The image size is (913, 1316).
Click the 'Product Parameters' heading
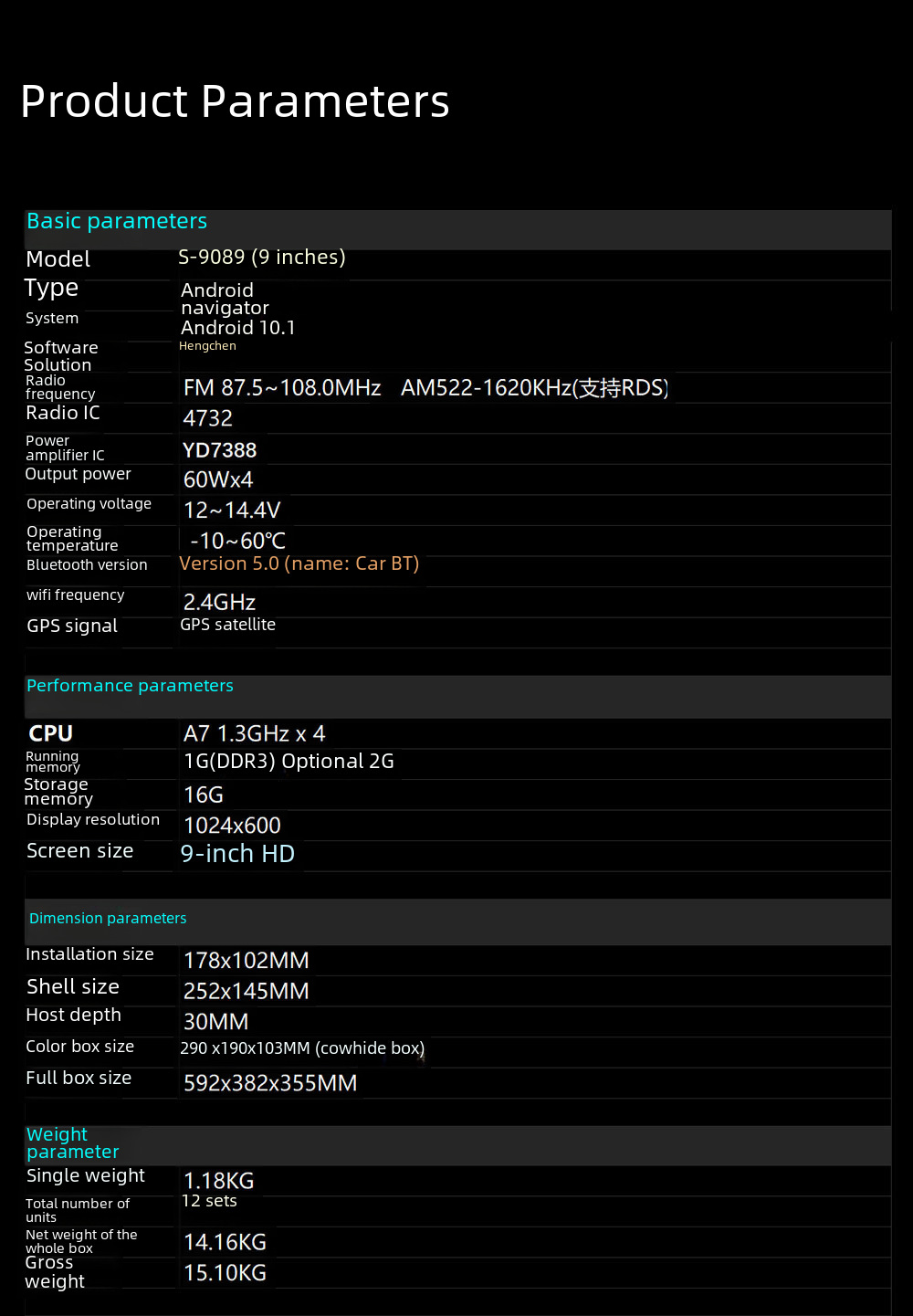click(x=235, y=101)
